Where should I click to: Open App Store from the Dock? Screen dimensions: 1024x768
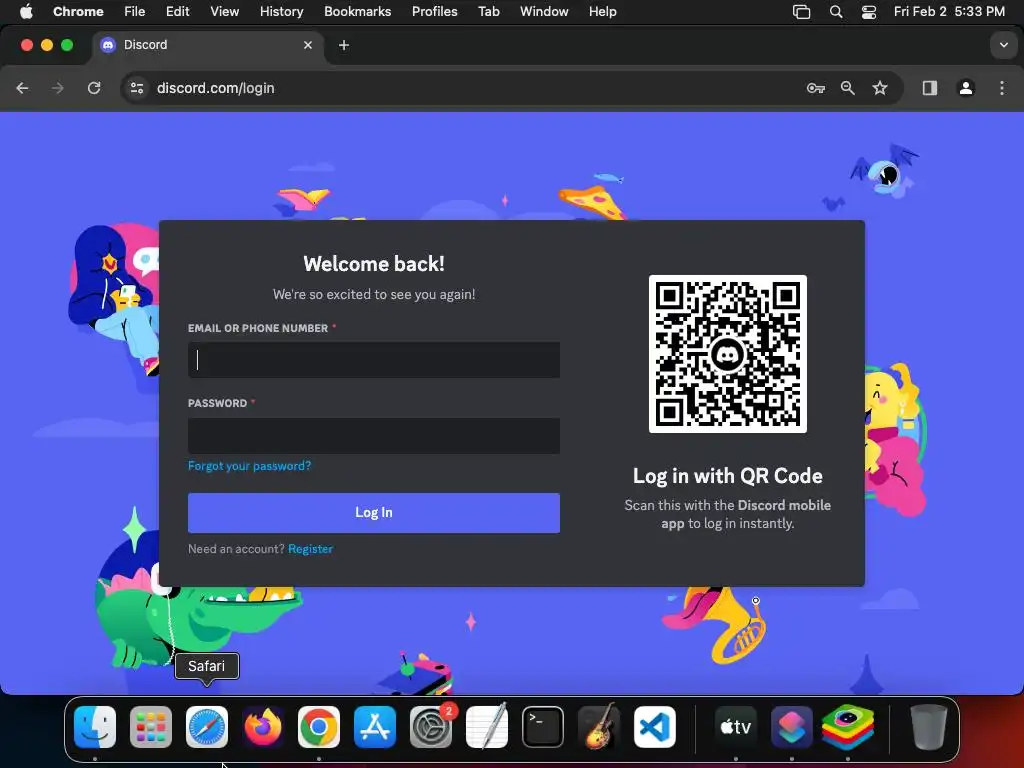(375, 727)
